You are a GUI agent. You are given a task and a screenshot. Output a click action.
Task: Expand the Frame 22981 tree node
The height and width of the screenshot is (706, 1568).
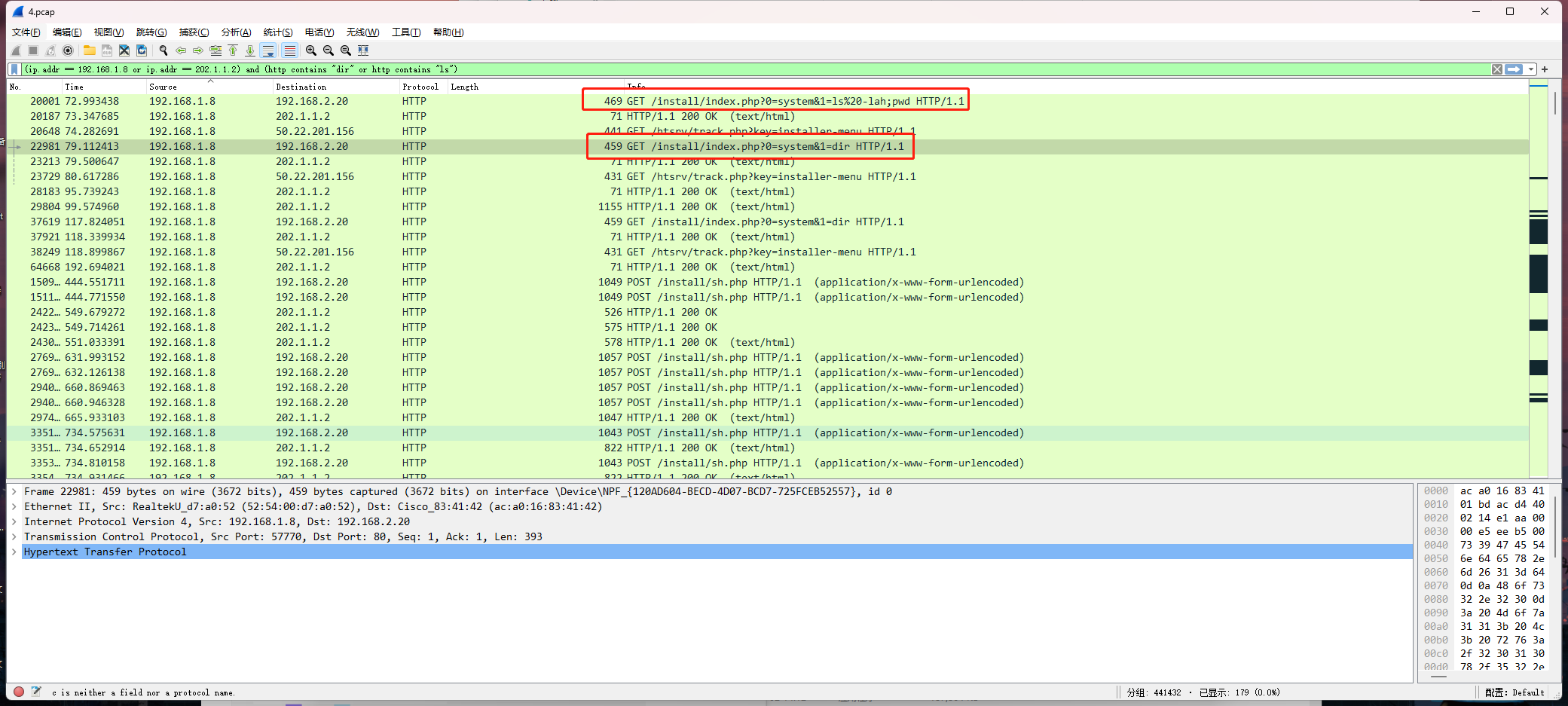click(14, 491)
